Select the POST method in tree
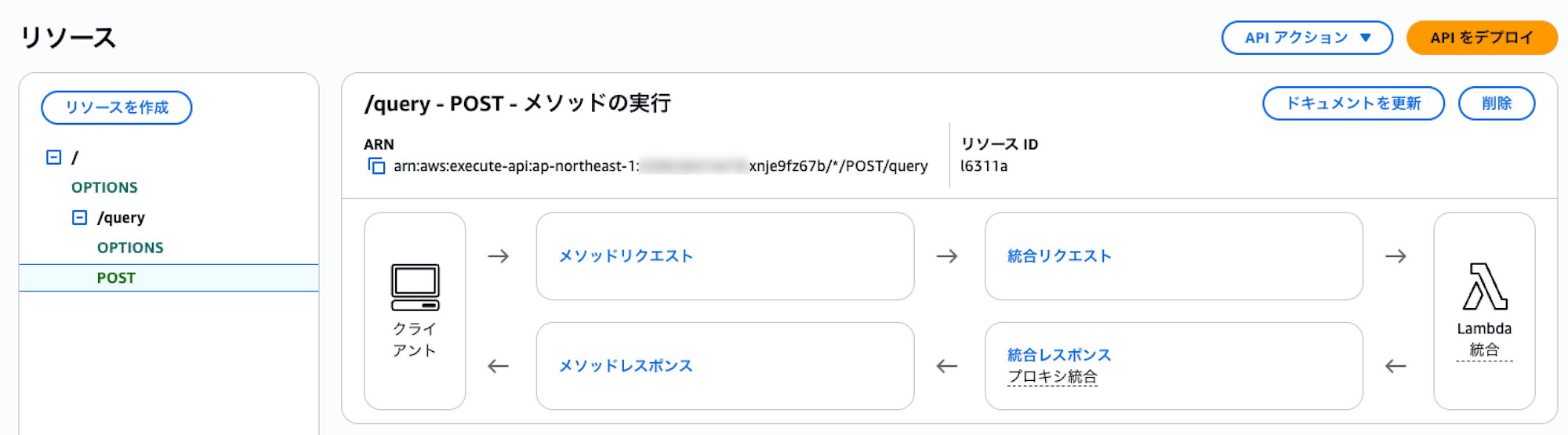The height and width of the screenshot is (435, 1568). 116,278
